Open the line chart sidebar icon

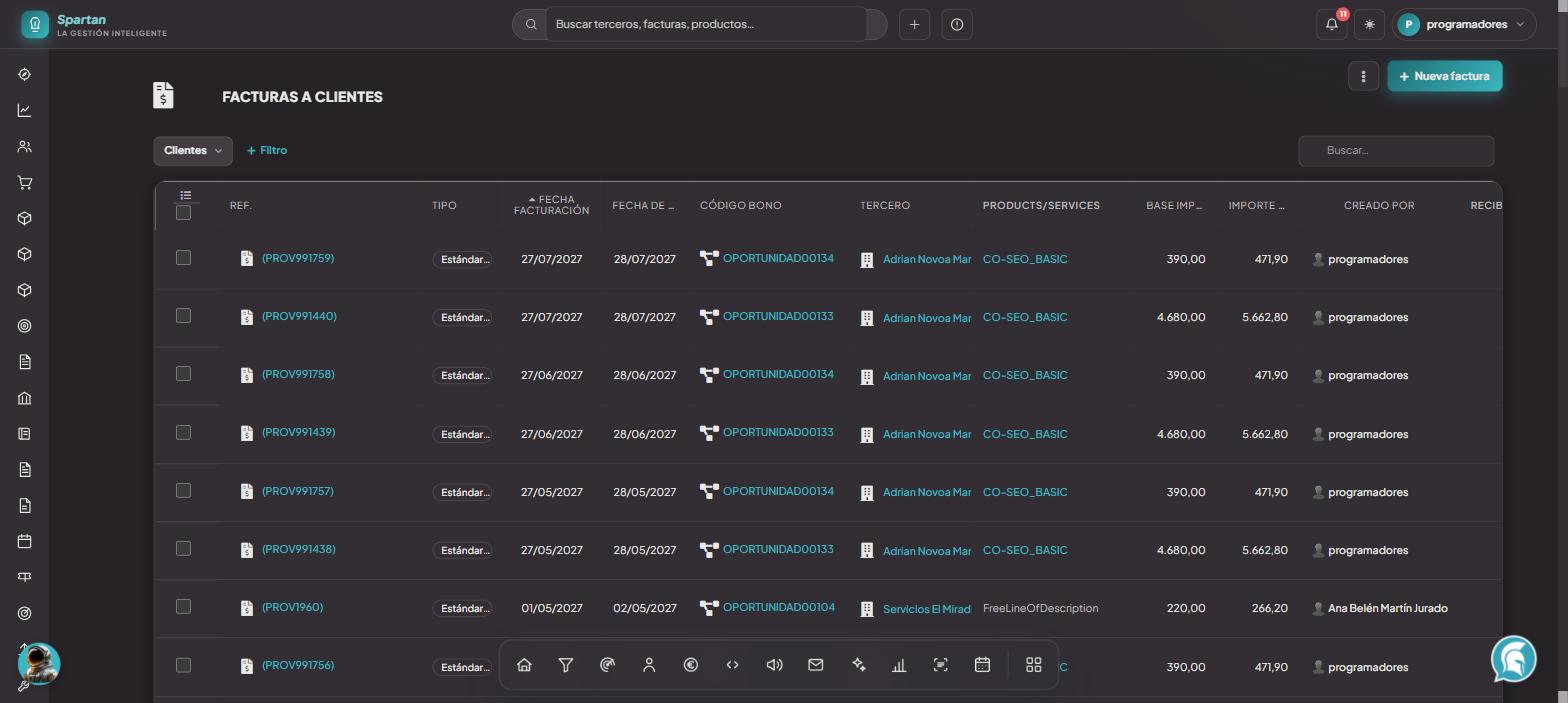click(x=25, y=111)
